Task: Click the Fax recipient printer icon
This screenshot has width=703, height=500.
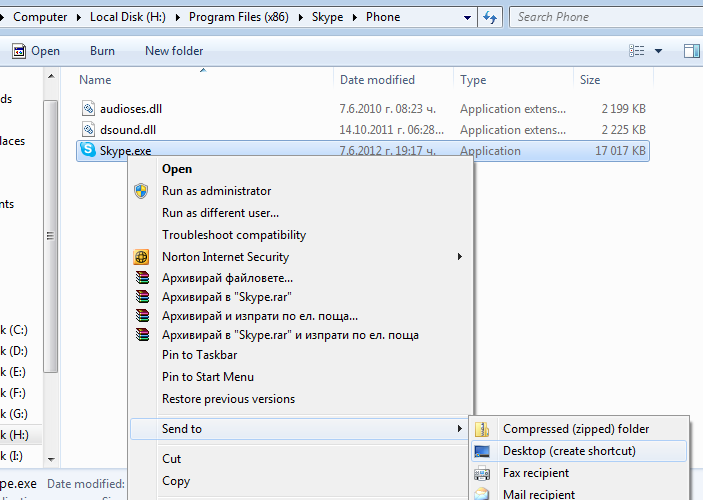Action: 482,473
